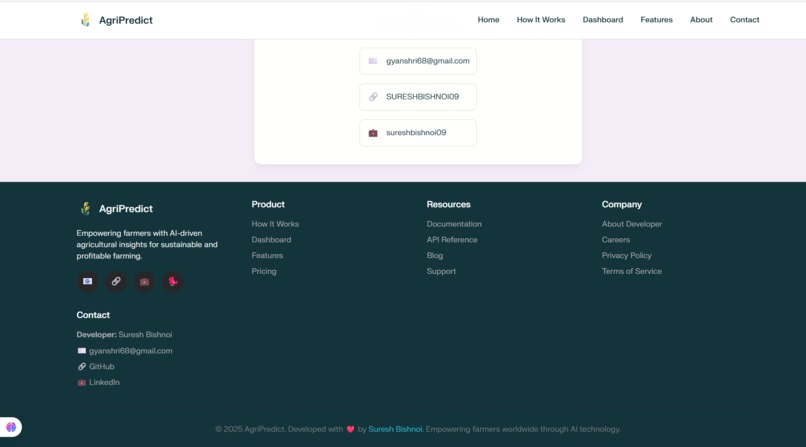Viewport: 806px width, 447px height.
Task: Click the Contact footer heading
Action: pos(93,315)
